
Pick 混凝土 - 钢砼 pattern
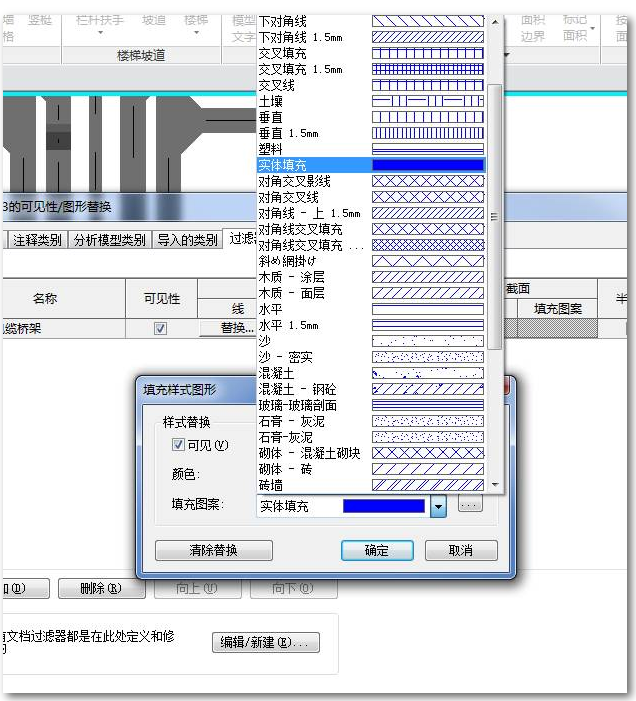tap(371, 389)
